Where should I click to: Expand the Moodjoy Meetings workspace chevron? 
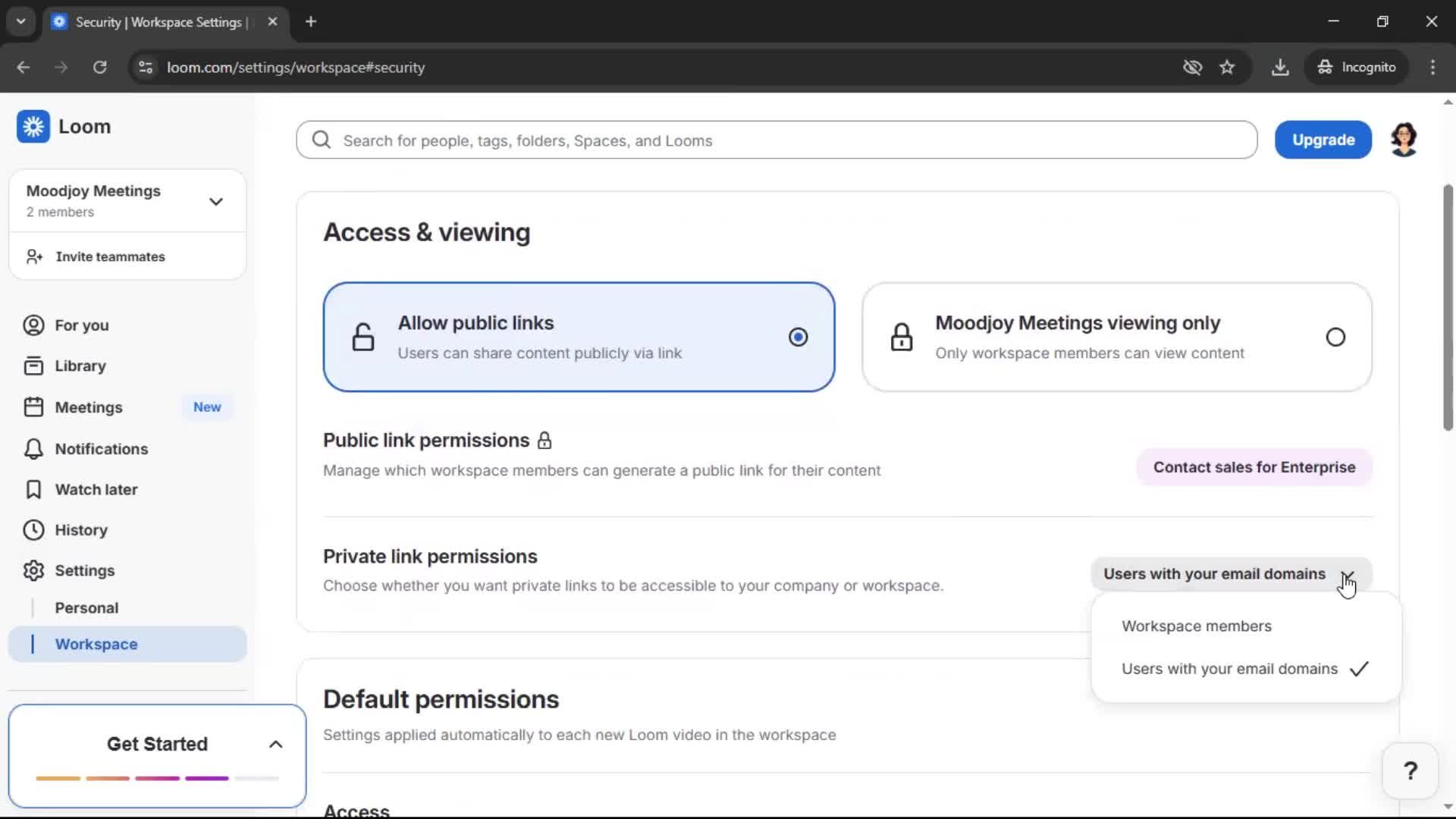click(215, 201)
